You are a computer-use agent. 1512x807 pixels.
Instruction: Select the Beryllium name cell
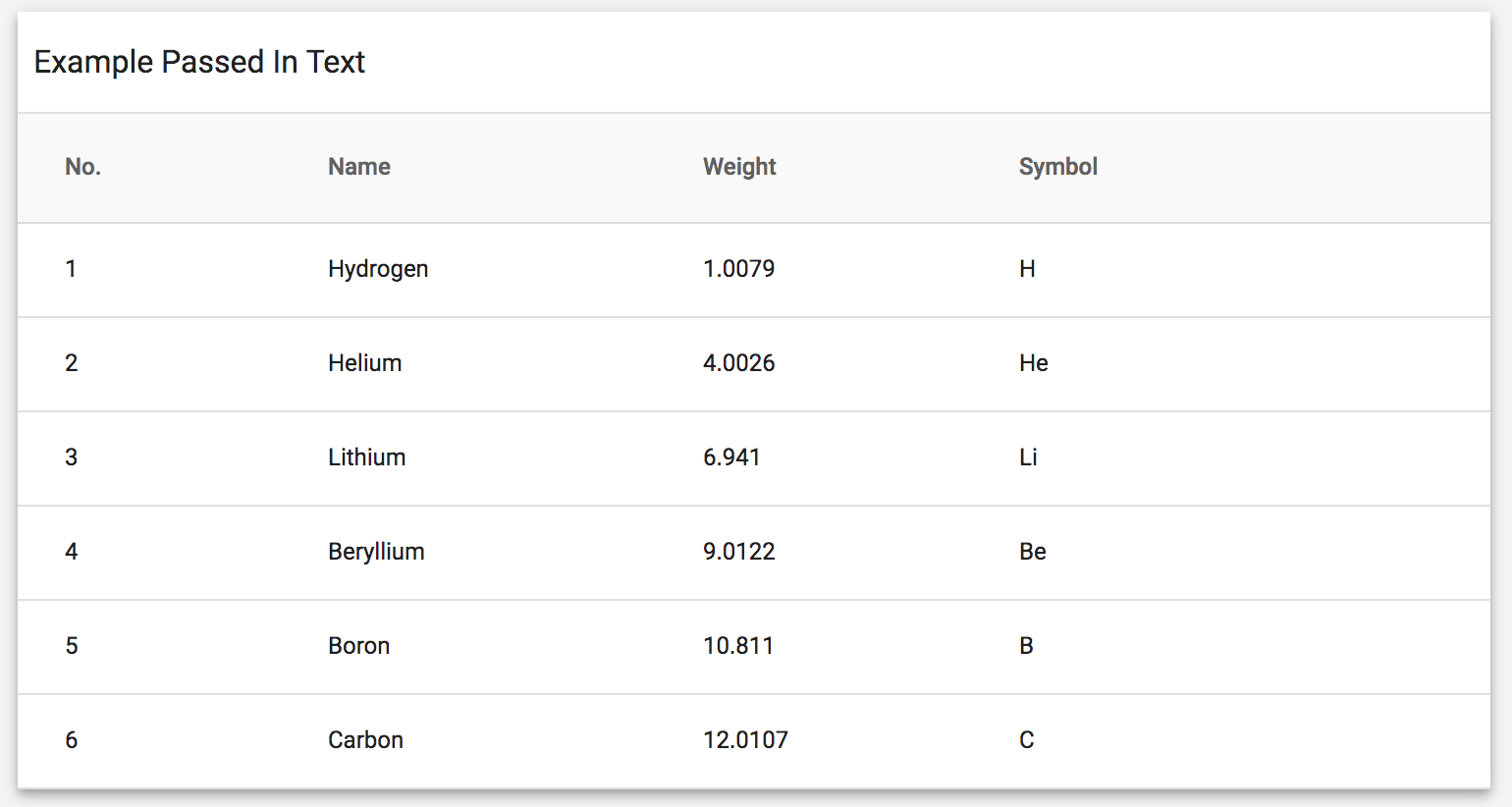coord(376,552)
